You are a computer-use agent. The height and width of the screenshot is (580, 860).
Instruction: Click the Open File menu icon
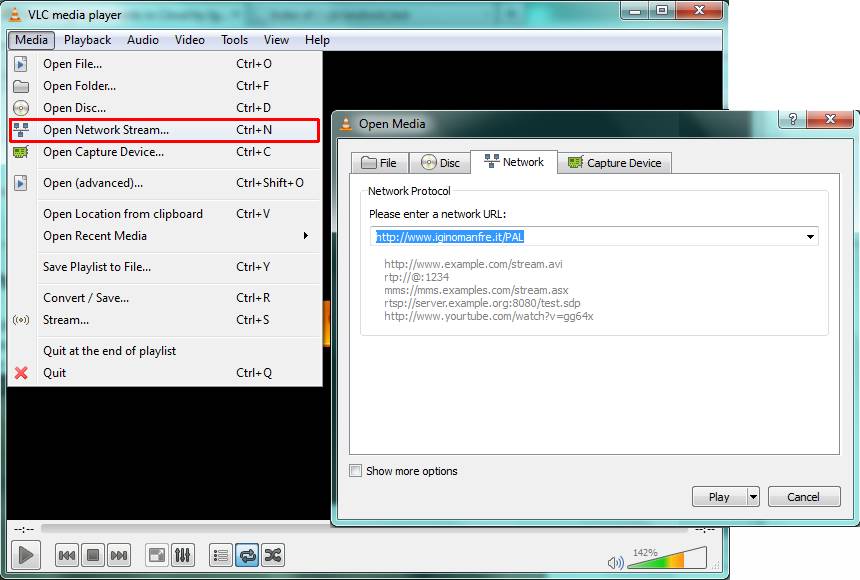21,64
